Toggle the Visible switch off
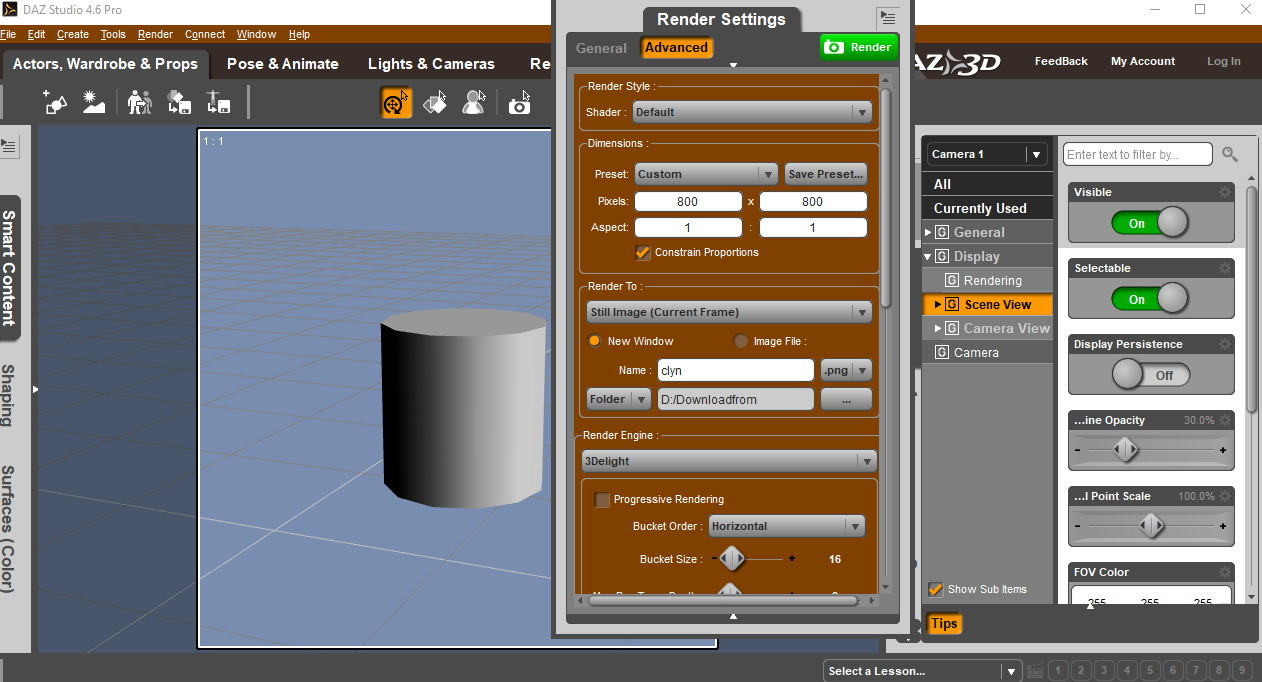This screenshot has height=682, width=1262. pos(1150,223)
